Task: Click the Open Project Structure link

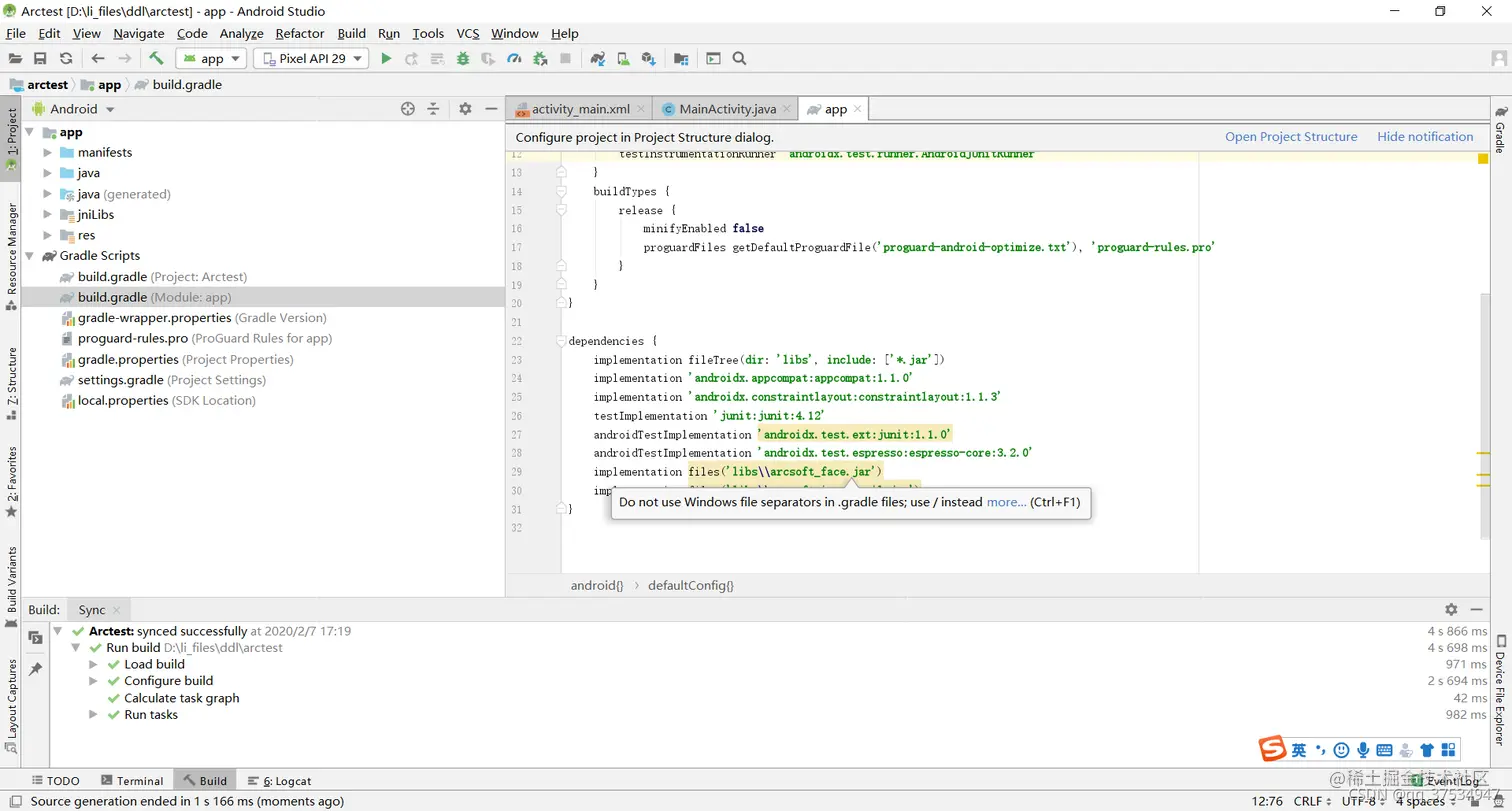Action: point(1291,137)
